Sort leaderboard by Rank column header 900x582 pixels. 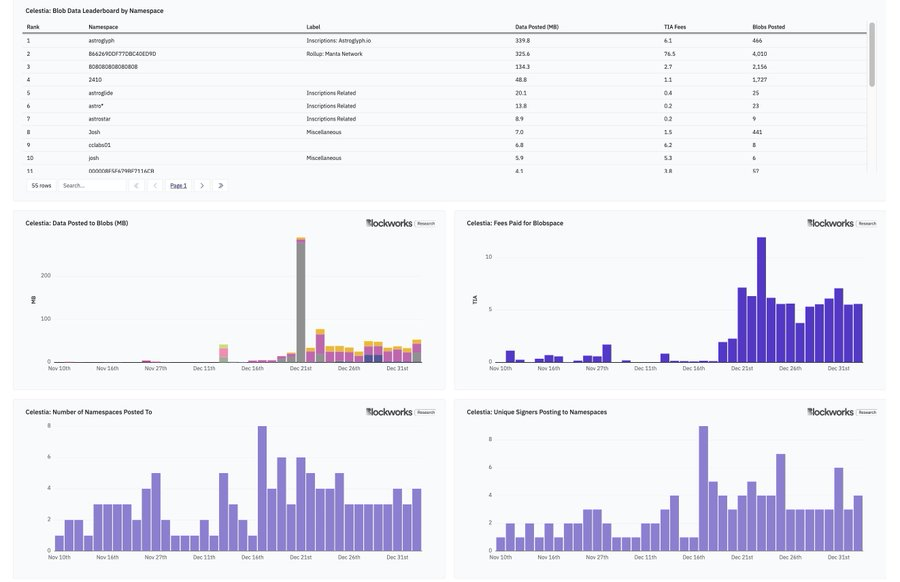[33, 27]
